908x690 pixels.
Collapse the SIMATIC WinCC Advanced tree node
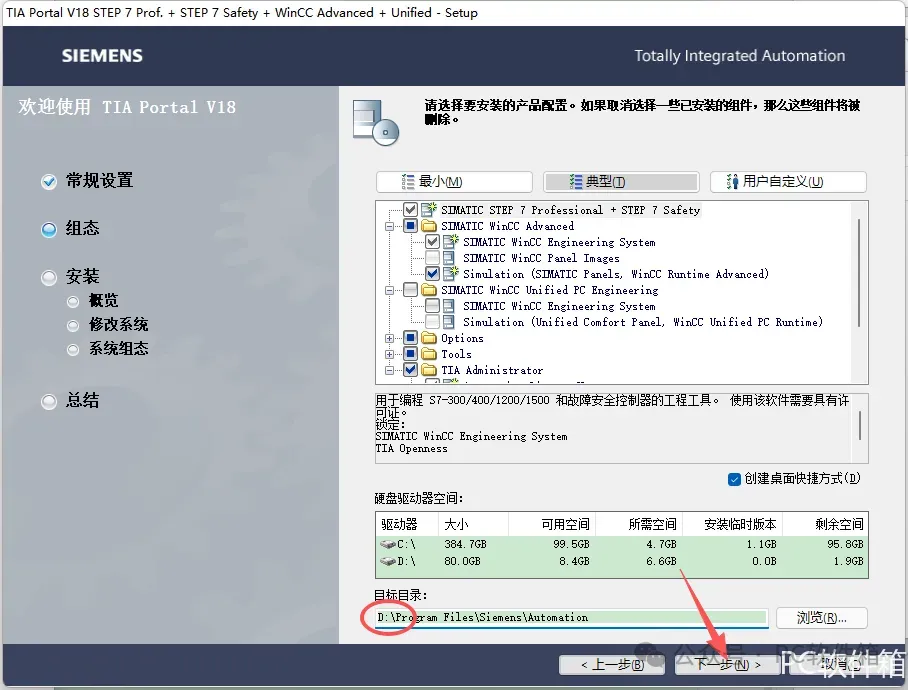coord(390,226)
